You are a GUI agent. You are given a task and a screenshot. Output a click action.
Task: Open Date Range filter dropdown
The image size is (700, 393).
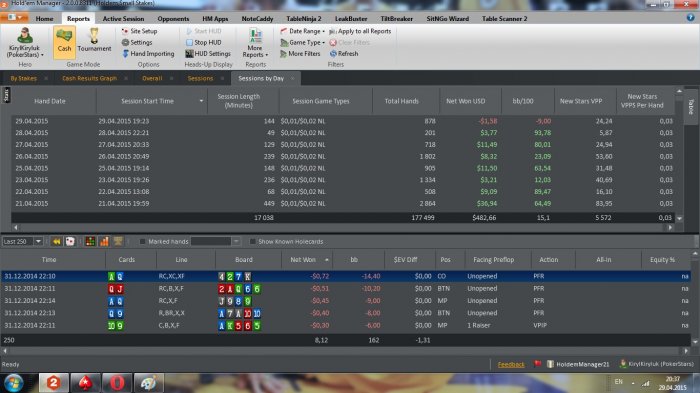(x=302, y=31)
